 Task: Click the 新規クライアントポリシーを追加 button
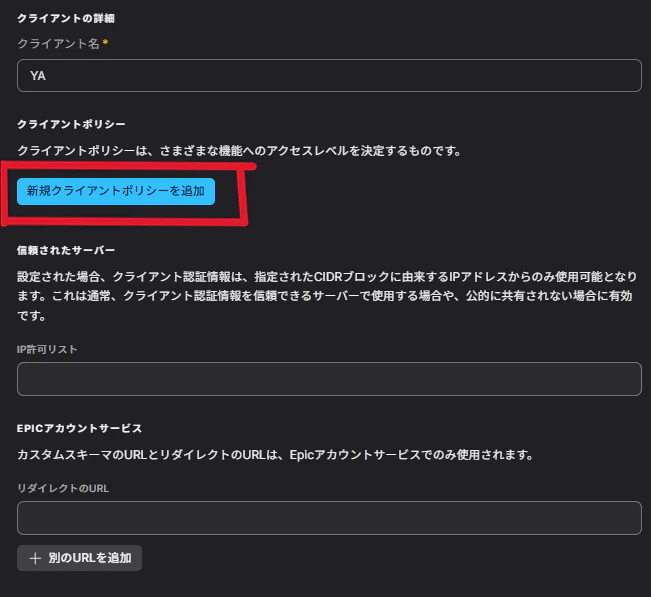coord(116,191)
